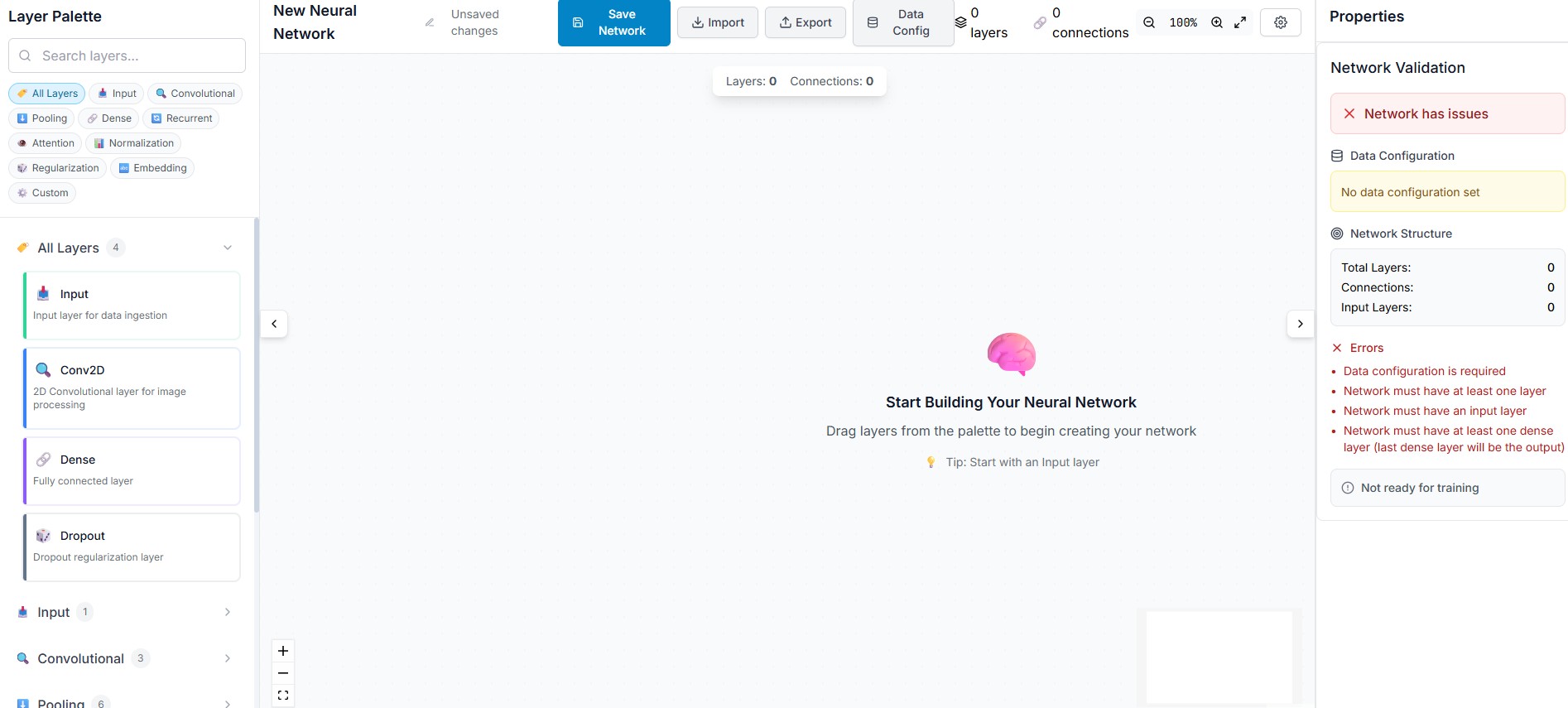Click the Network Structure target icon
The image size is (1568, 708).
point(1337,234)
